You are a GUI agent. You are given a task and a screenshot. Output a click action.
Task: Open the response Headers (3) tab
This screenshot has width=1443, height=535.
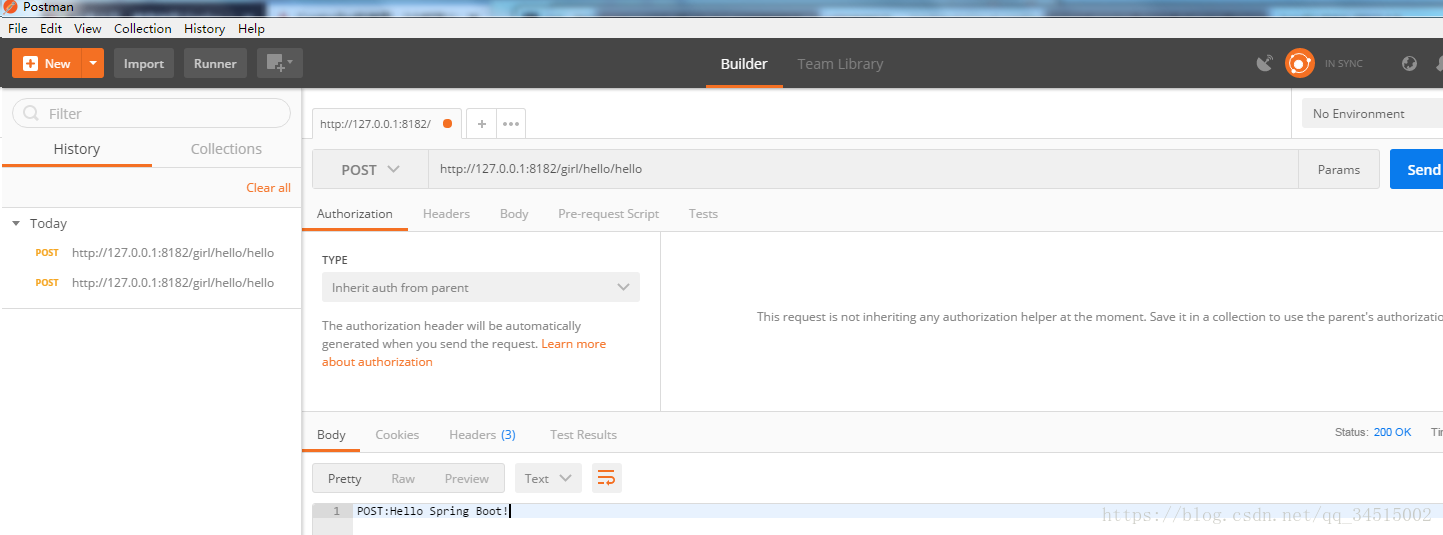pos(482,435)
